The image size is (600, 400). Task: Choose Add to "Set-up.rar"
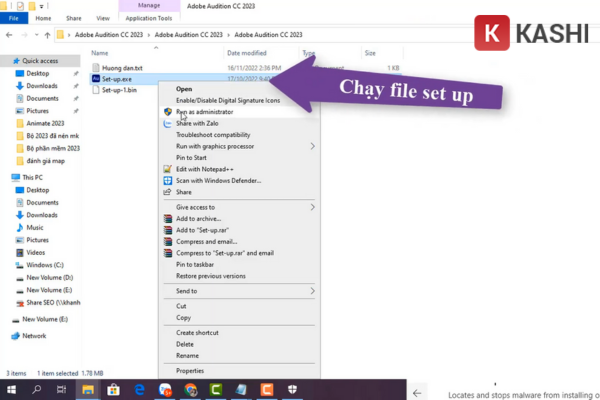239,230
